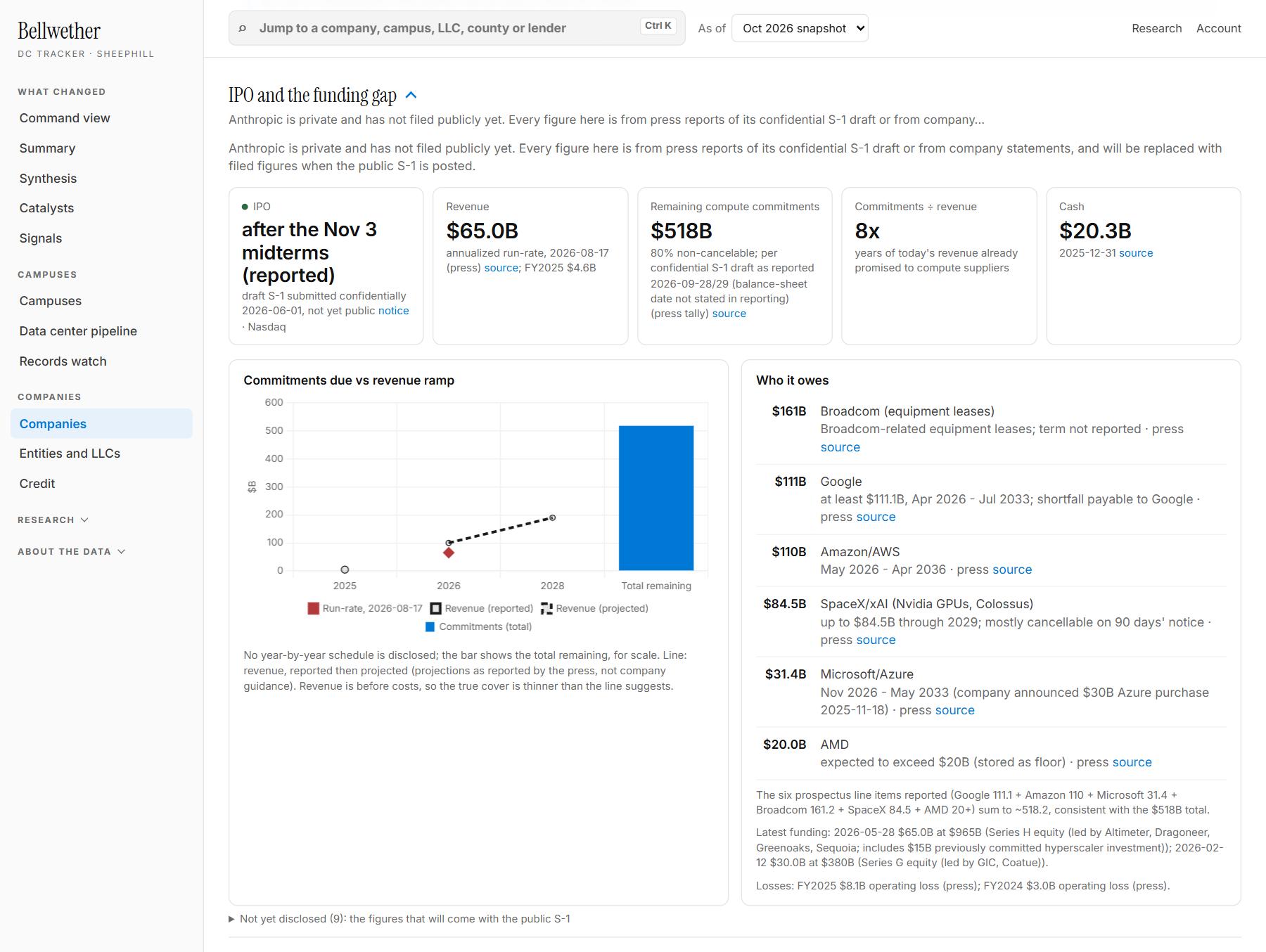Image resolution: width=1266 pixels, height=952 pixels.
Task: Open the AMD source link
Action: [1132, 762]
